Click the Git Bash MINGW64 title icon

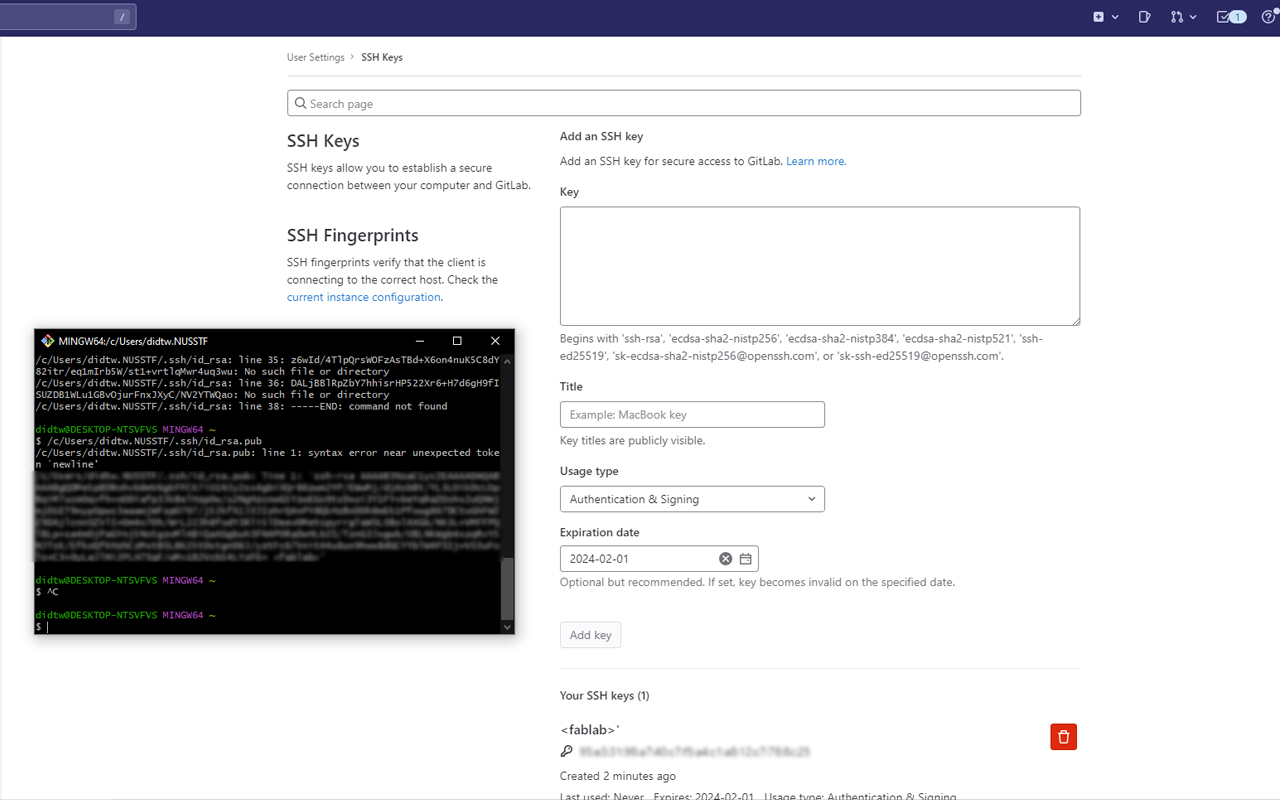(47, 341)
